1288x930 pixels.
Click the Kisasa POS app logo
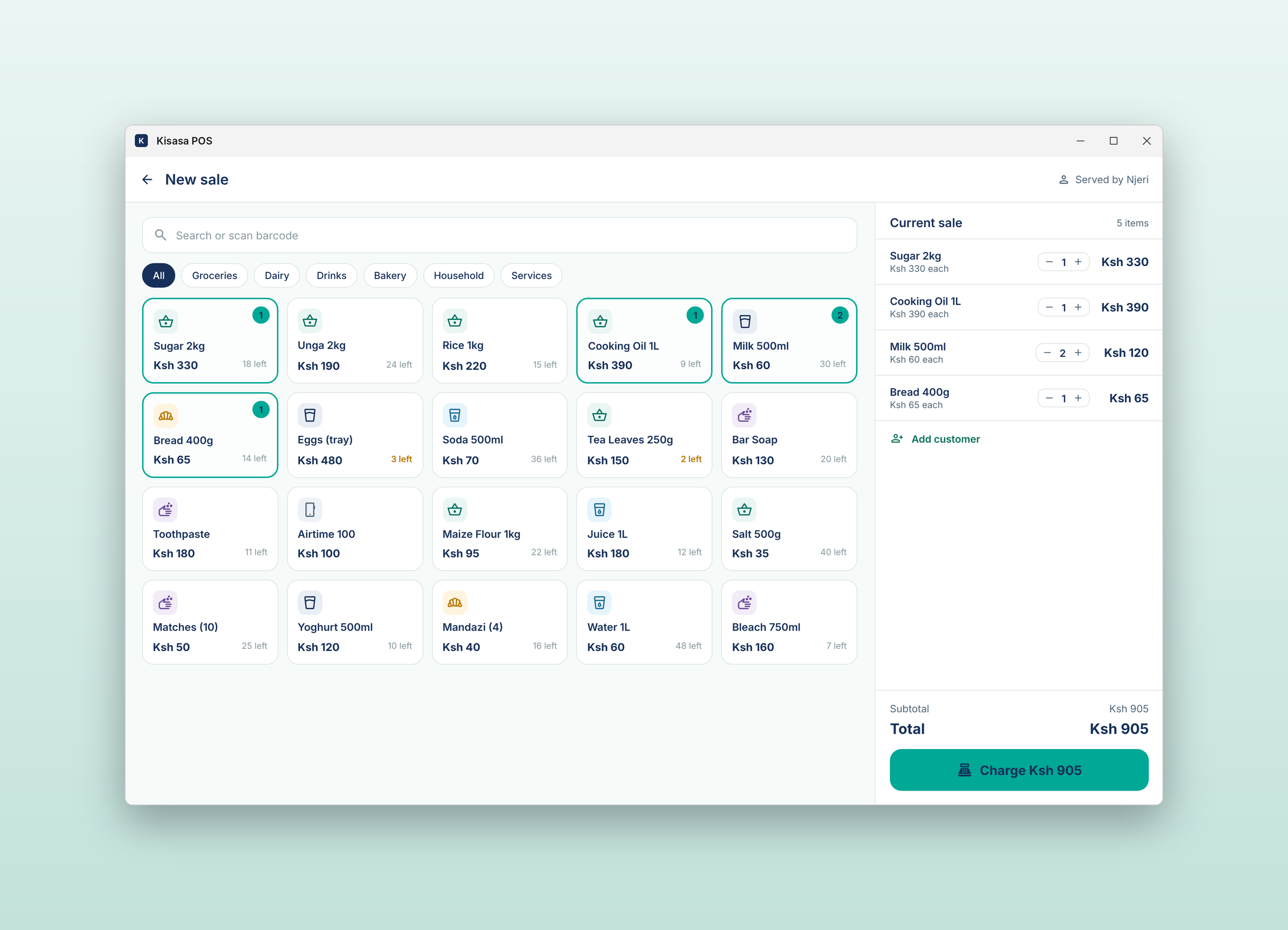[x=141, y=141]
